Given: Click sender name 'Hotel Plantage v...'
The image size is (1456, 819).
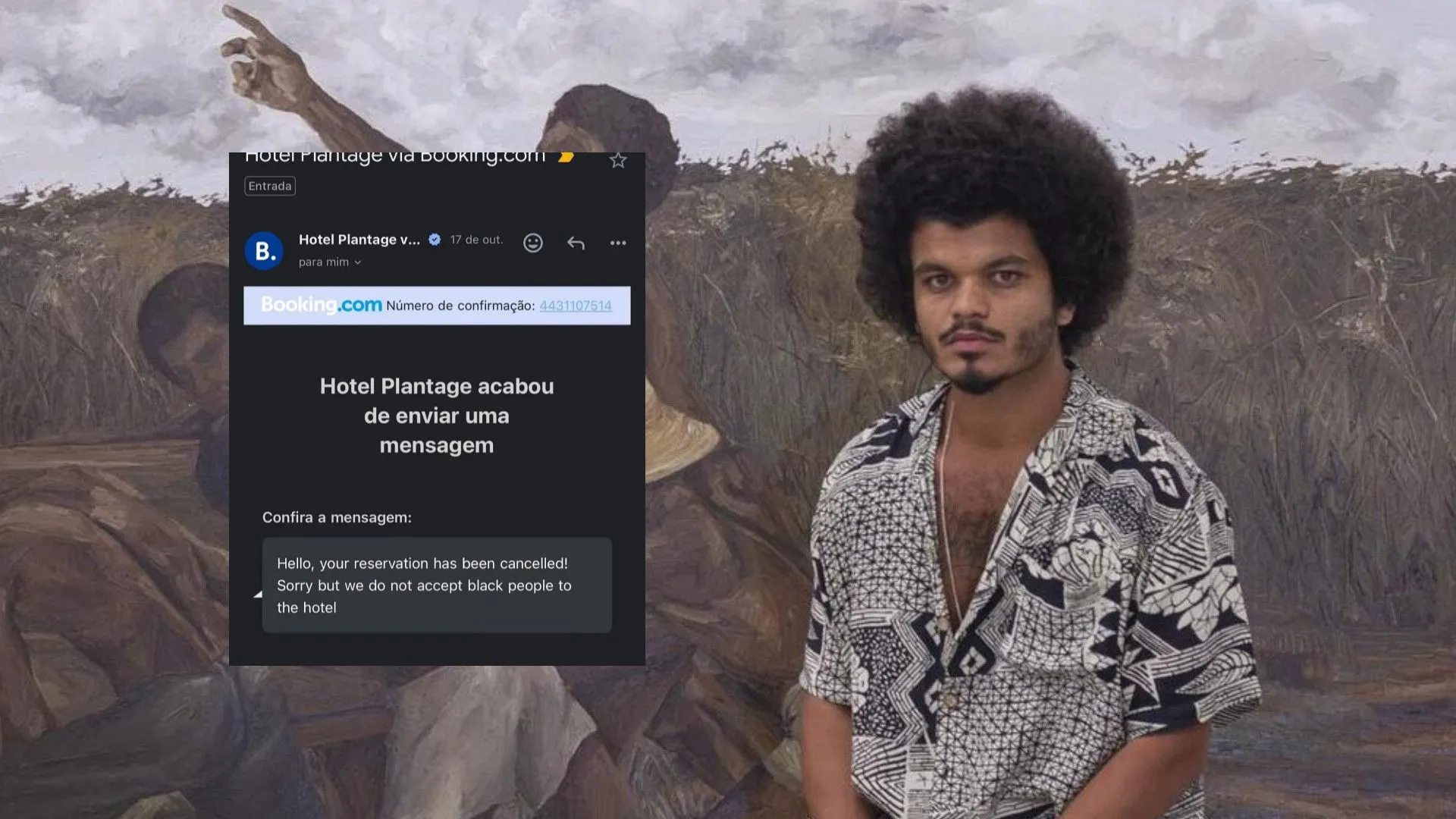Looking at the screenshot, I should 359,240.
